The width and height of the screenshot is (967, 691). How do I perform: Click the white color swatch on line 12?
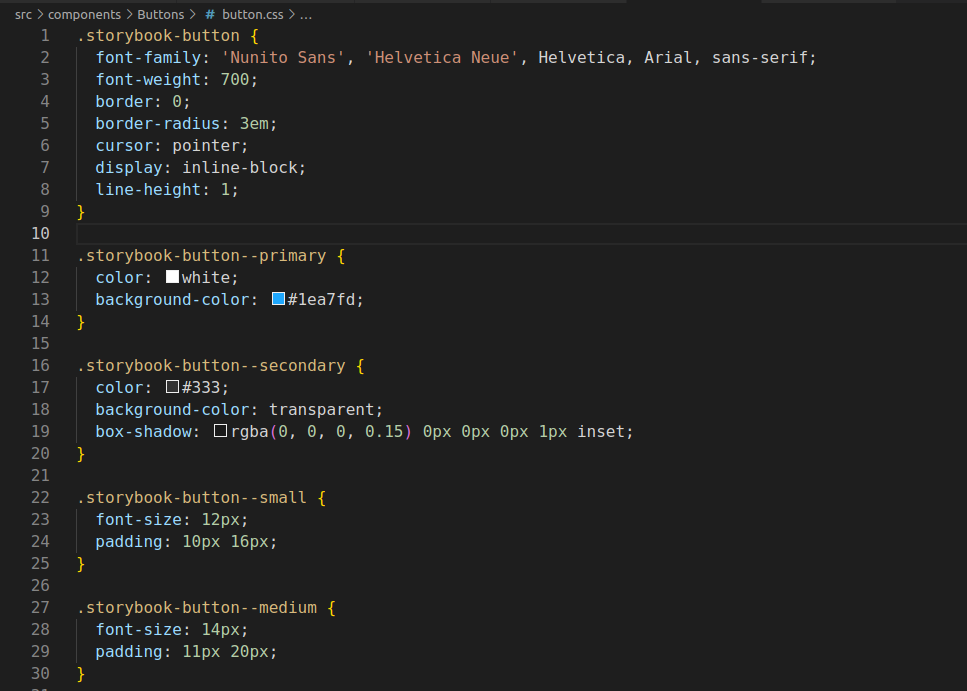click(171, 277)
